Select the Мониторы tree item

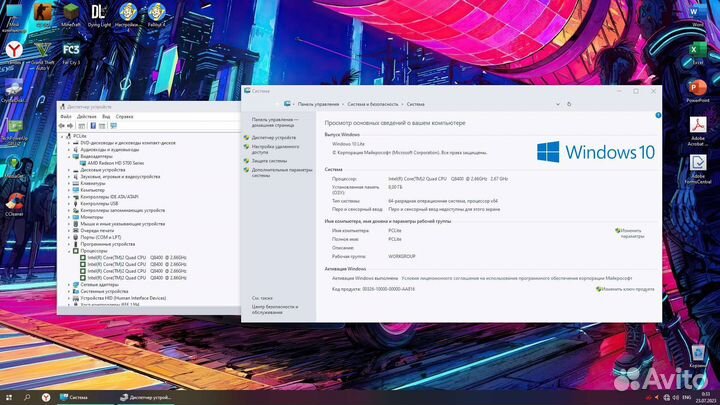click(91, 217)
